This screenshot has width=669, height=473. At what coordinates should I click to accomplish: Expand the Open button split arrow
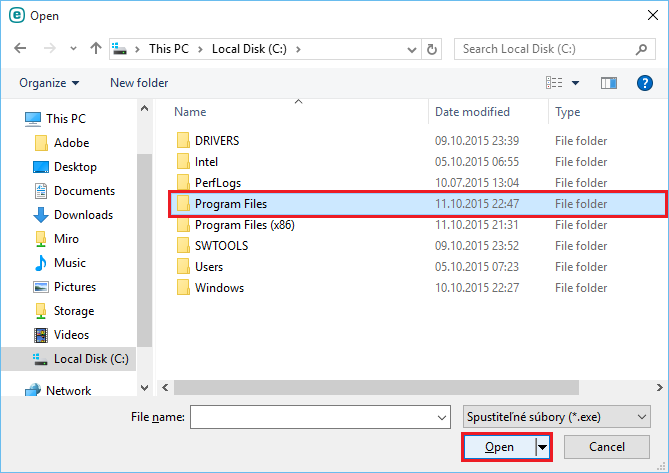(x=543, y=447)
